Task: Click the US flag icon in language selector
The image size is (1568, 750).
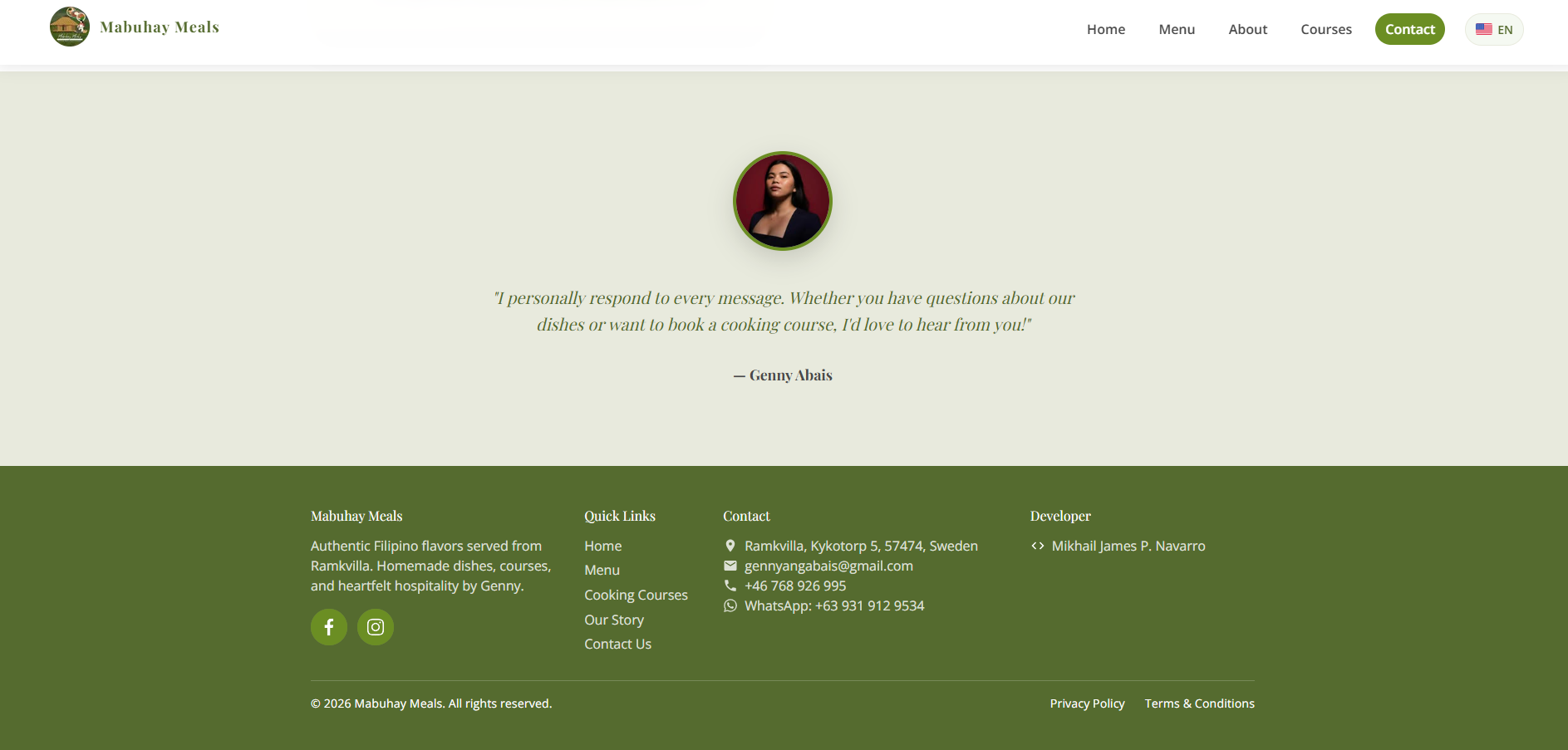Action: [1484, 29]
